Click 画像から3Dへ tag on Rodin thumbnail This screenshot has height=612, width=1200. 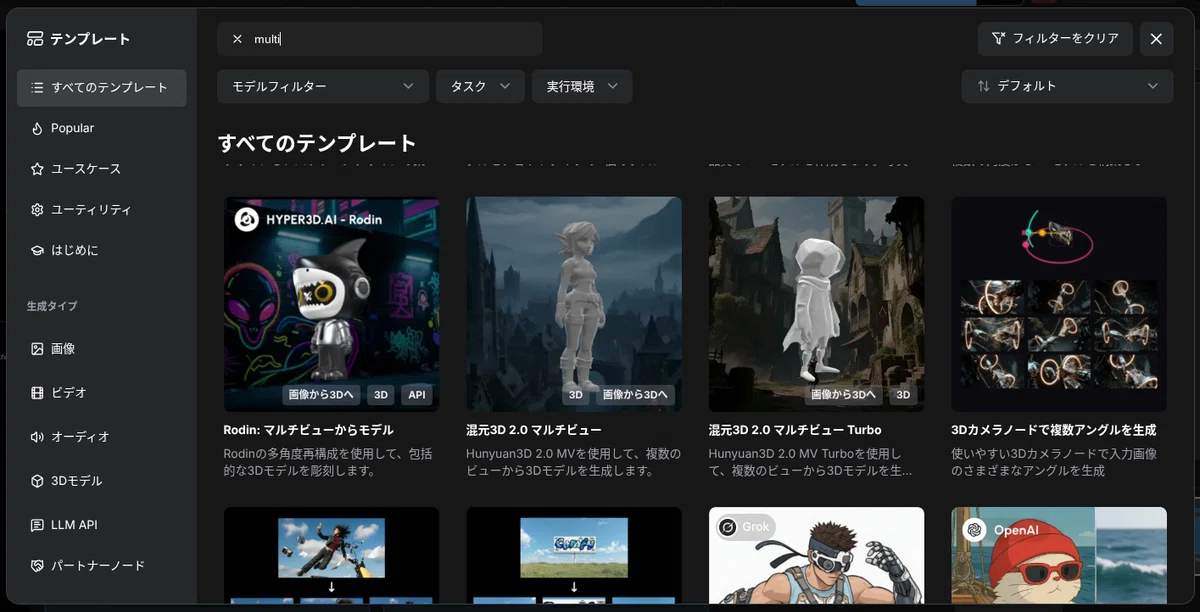[321, 395]
